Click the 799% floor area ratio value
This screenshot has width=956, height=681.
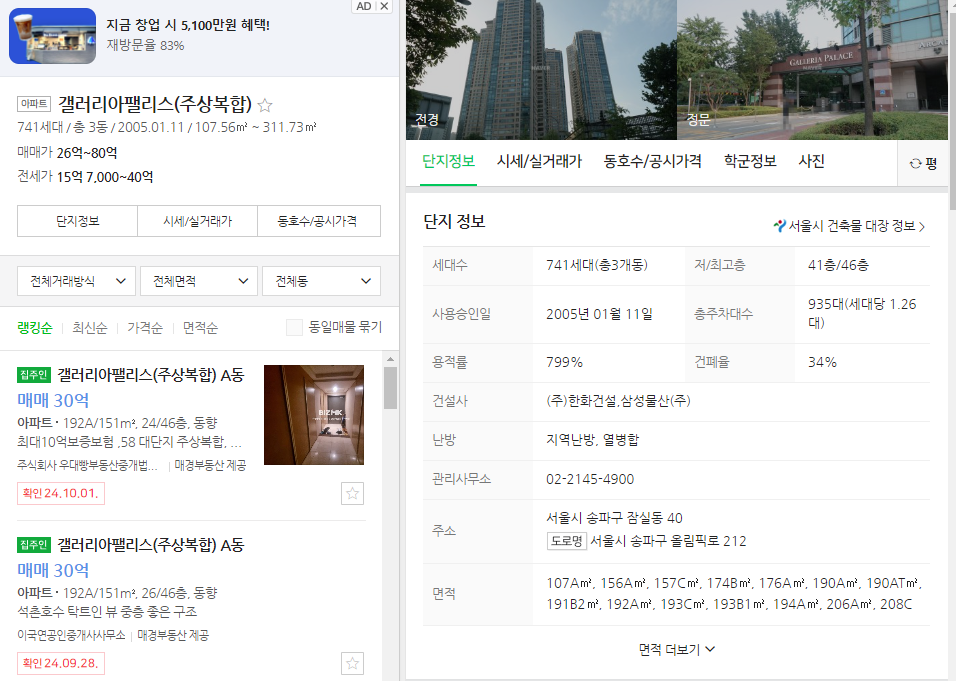coord(564,362)
